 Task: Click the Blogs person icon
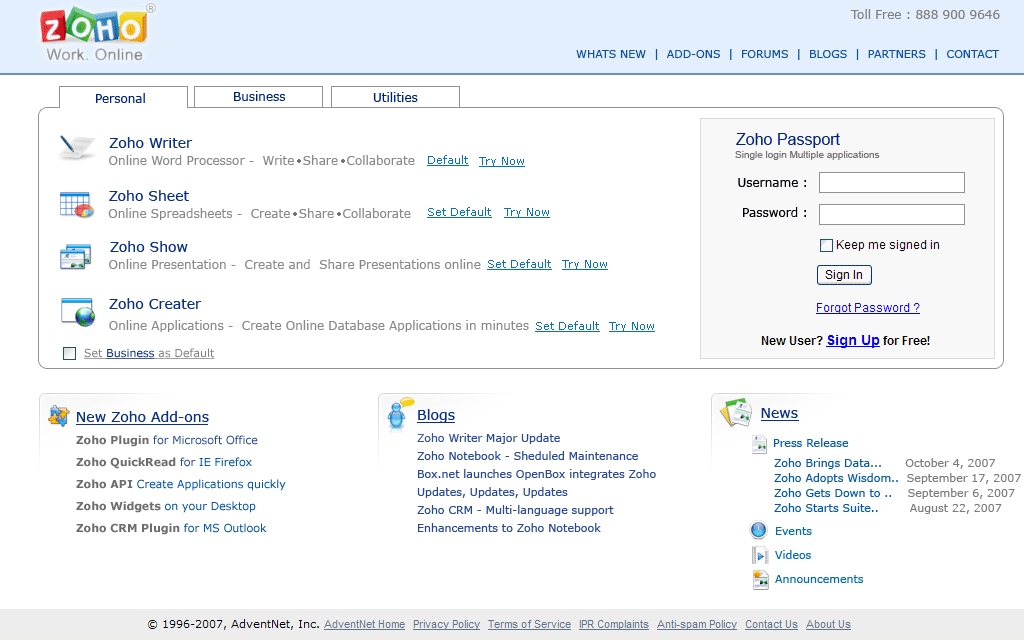click(x=399, y=413)
